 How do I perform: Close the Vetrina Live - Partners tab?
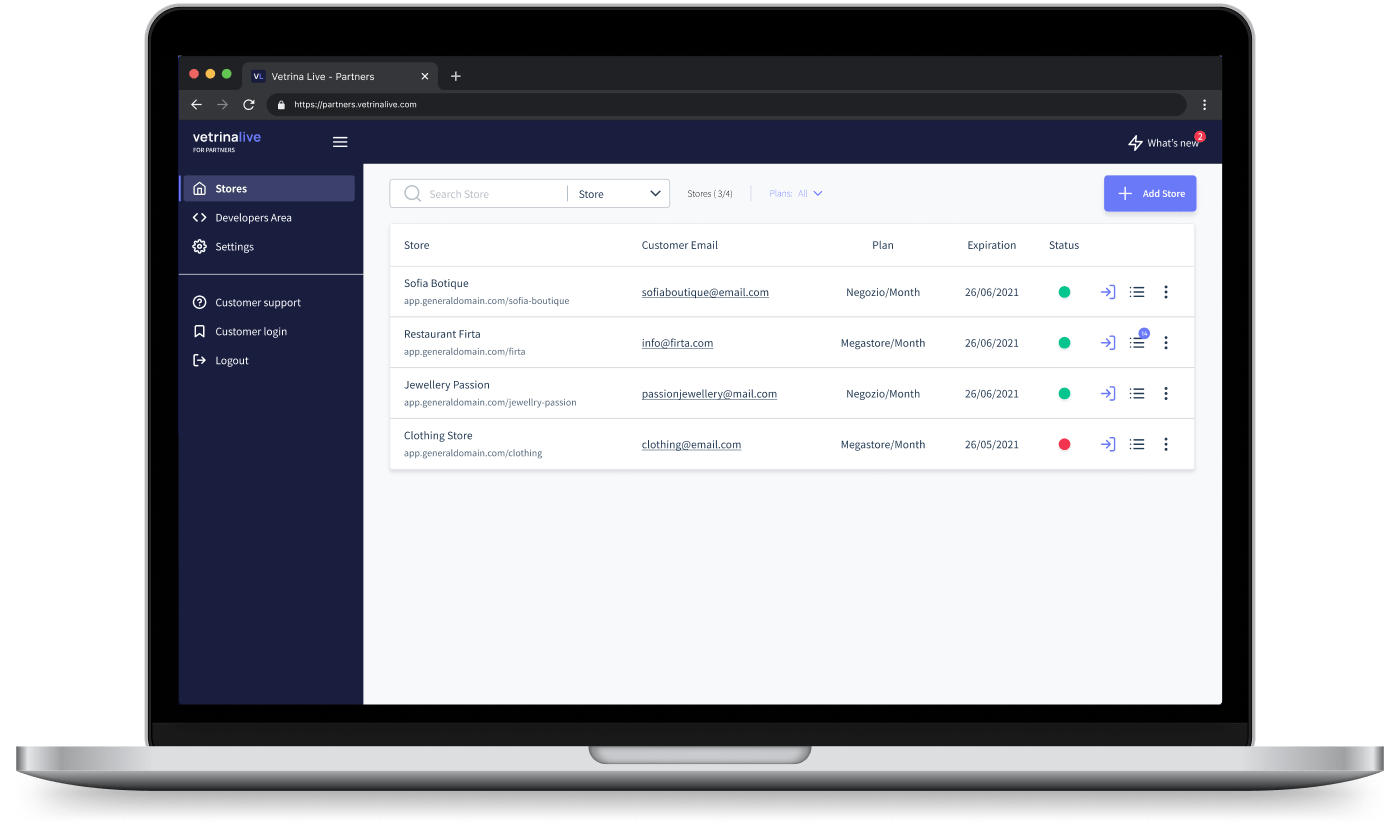pyautogui.click(x=425, y=76)
